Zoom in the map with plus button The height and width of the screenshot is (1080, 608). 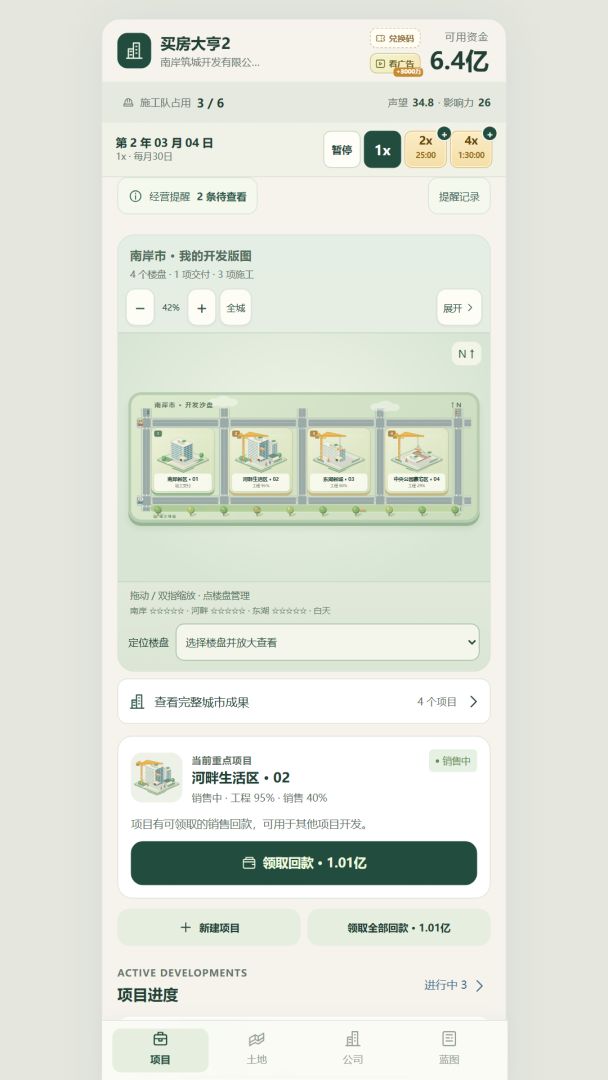pyautogui.click(x=202, y=308)
